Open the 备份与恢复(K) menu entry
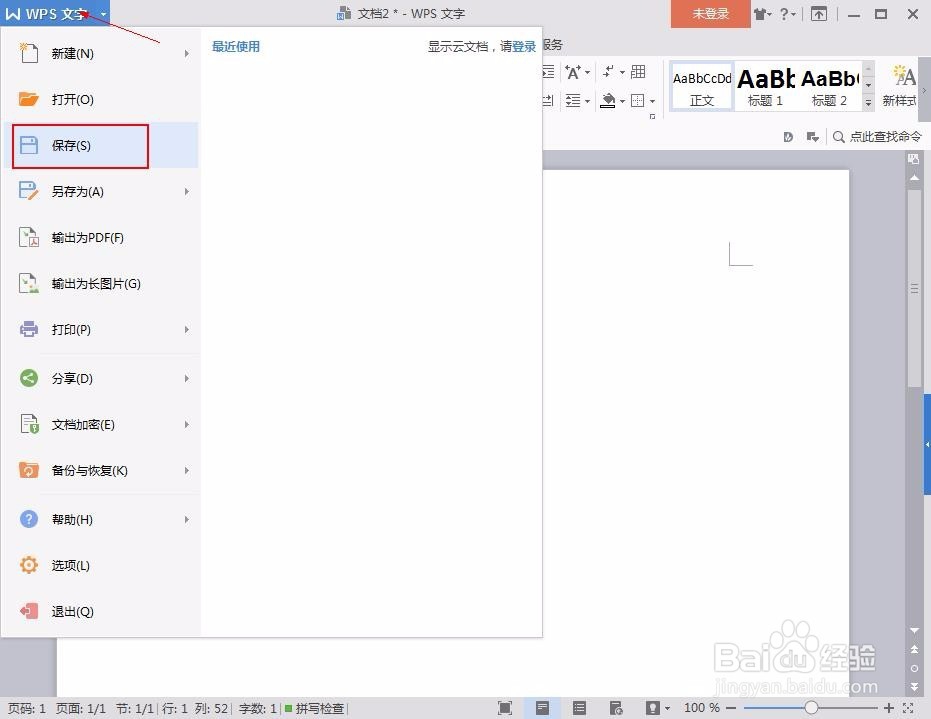 [x=100, y=470]
